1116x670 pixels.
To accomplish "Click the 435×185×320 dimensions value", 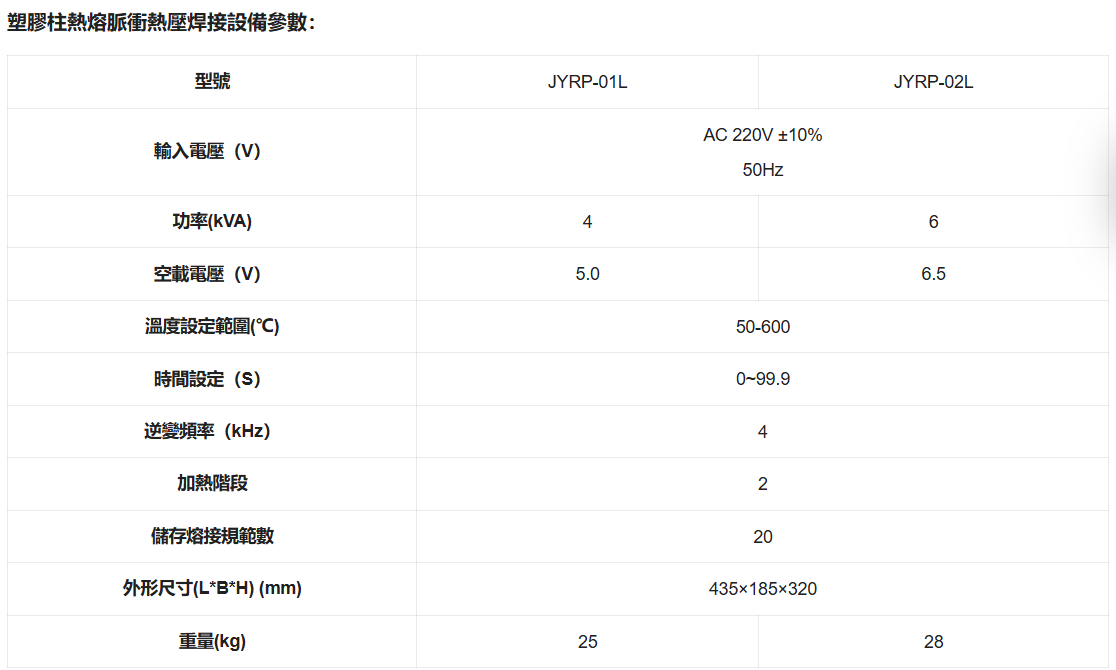I will (762, 589).
